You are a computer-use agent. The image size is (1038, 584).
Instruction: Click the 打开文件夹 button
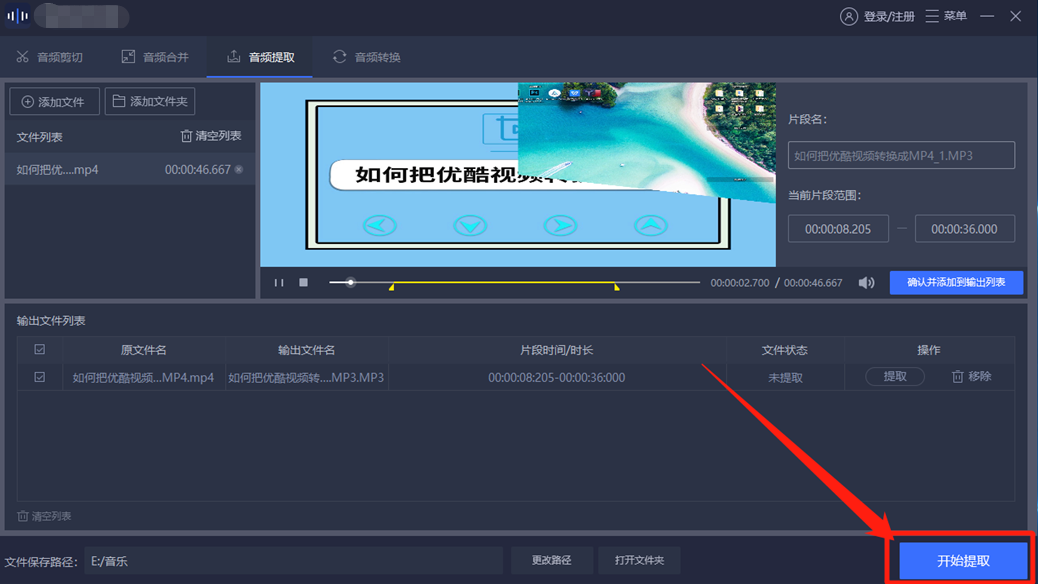[639, 560]
